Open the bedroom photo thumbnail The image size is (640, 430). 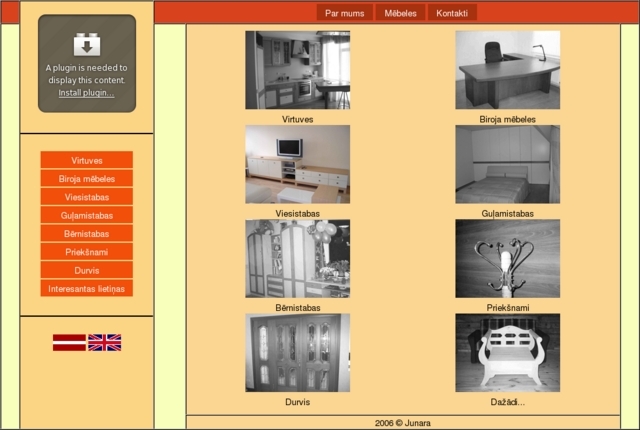pyautogui.click(x=508, y=164)
